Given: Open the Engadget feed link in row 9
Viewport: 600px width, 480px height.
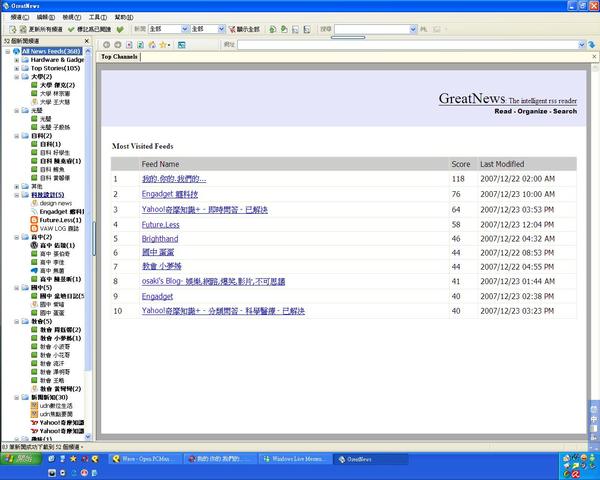Looking at the screenshot, I should click(157, 296).
